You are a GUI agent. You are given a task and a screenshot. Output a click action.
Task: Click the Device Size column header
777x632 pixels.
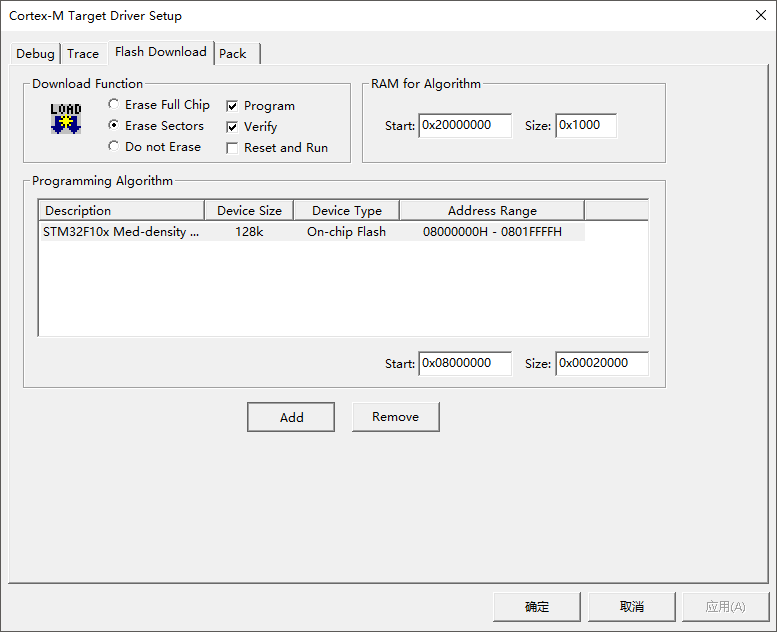249,210
